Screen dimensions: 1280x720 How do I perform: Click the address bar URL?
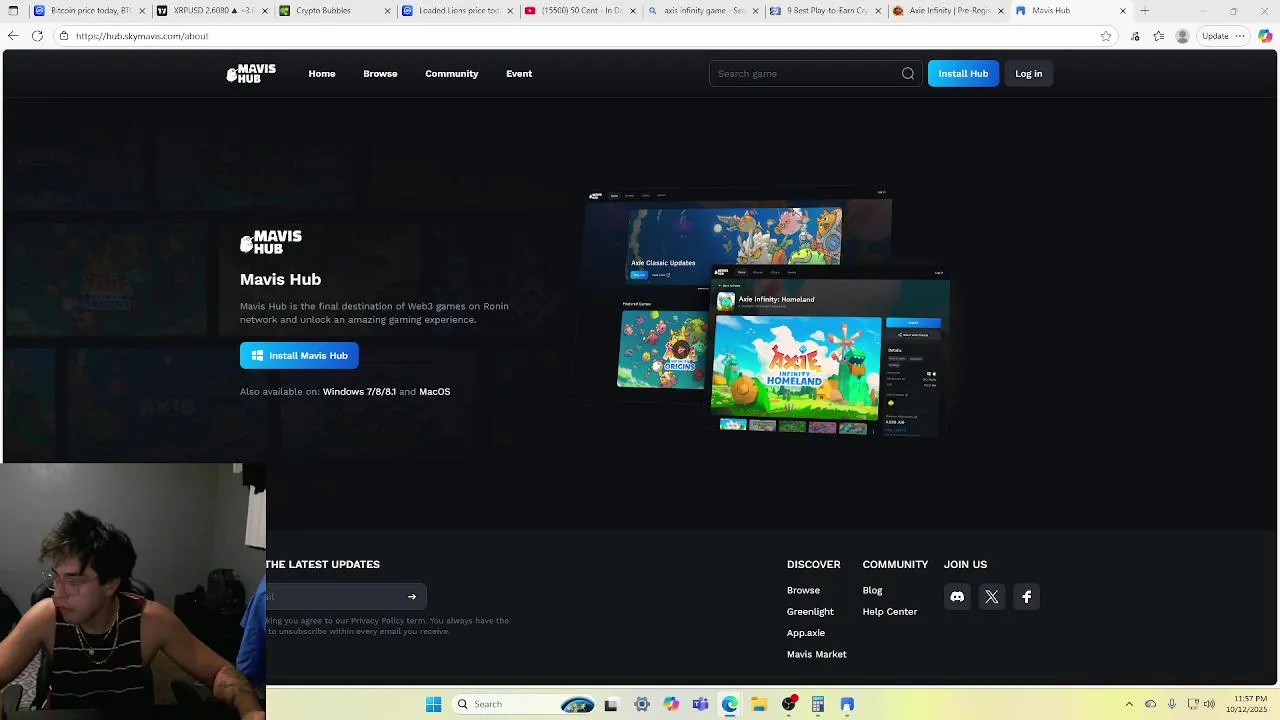(142, 36)
